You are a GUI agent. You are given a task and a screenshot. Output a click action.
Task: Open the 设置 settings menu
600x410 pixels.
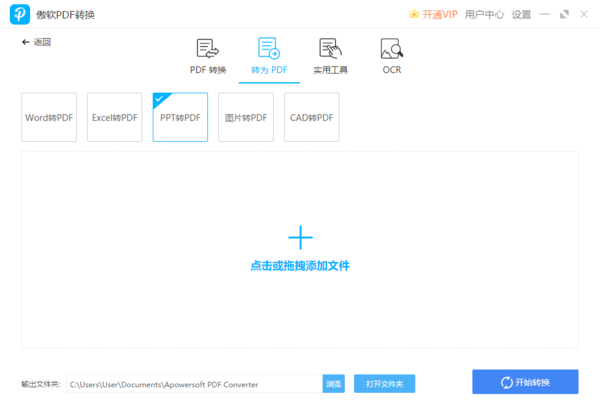tap(521, 14)
